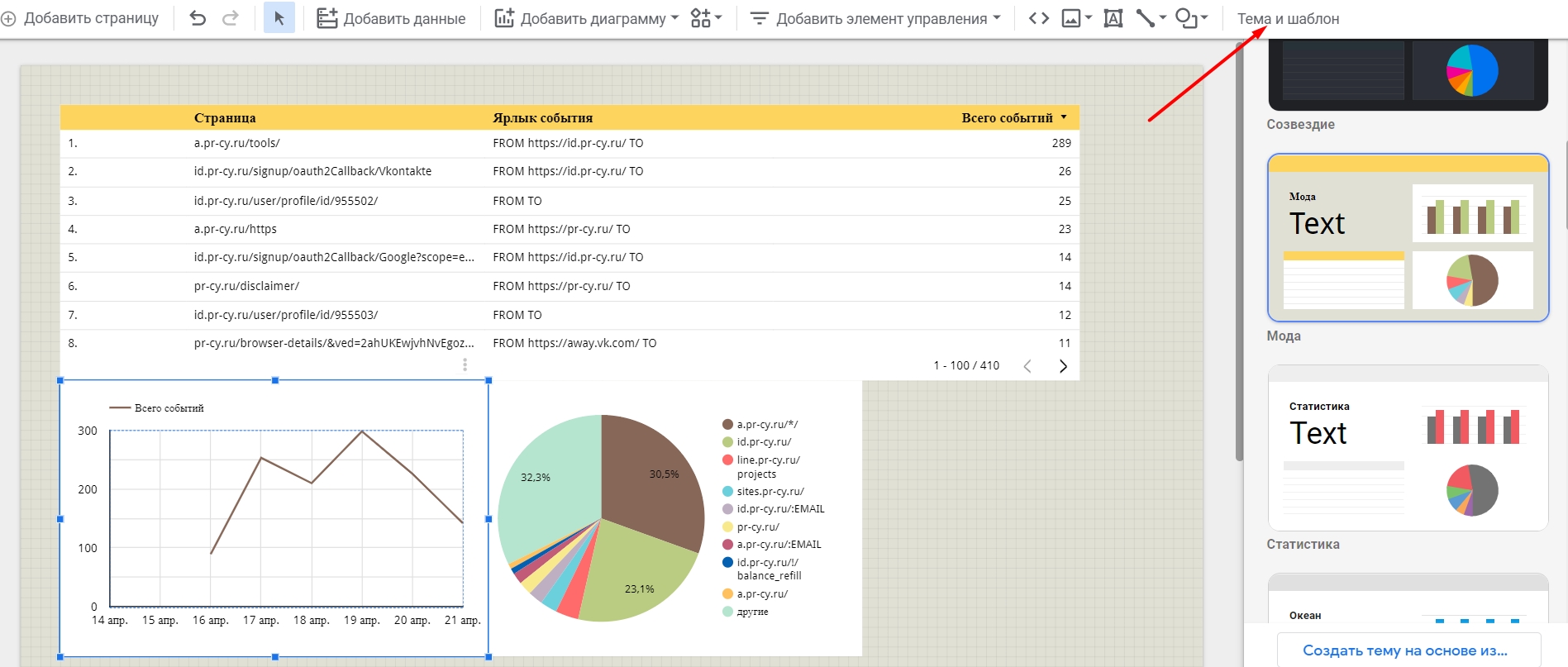Expand 'Добавить элемент управления' dropdown

pyautogui.click(x=875, y=18)
